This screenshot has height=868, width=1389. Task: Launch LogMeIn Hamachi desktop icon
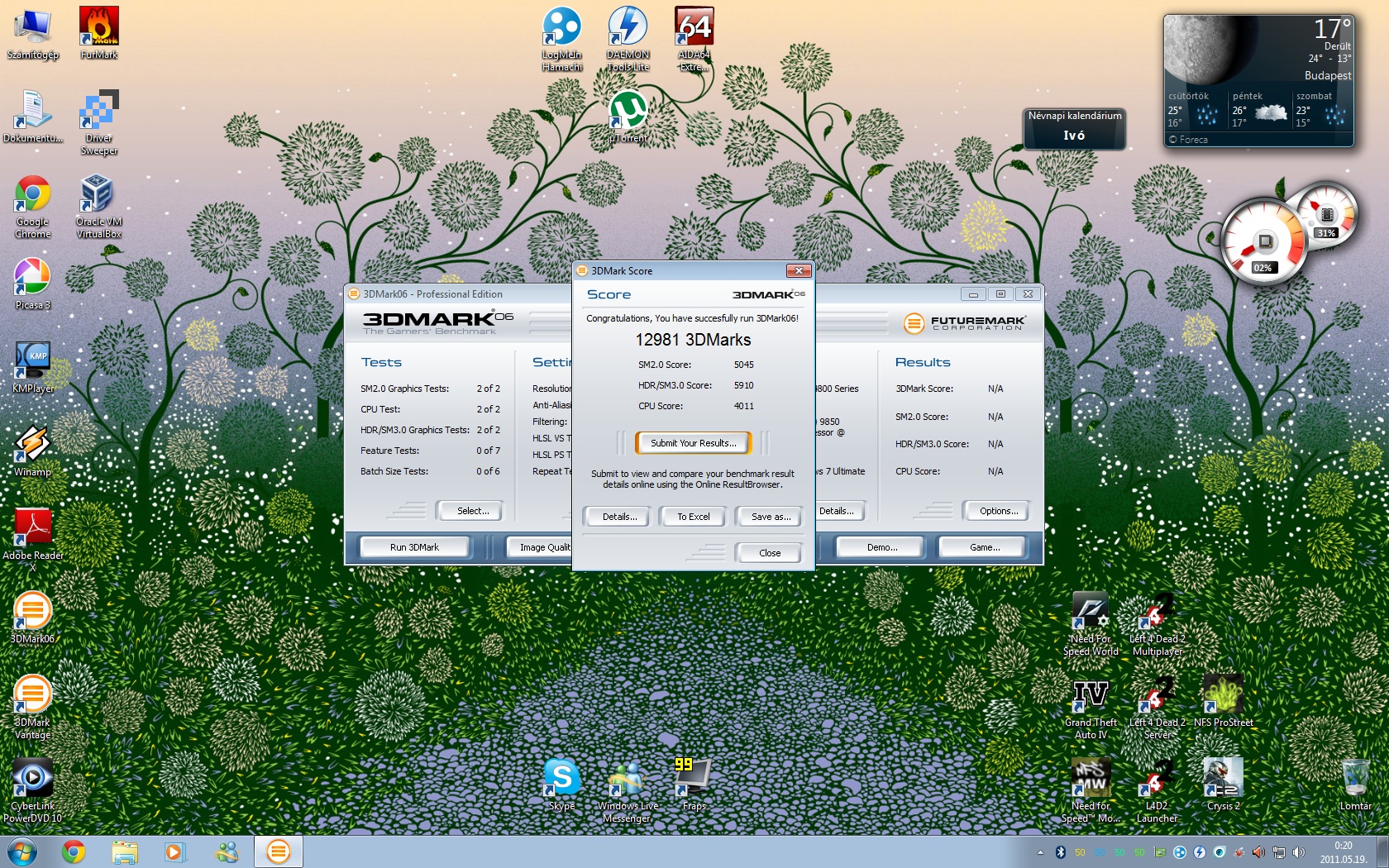point(562,39)
